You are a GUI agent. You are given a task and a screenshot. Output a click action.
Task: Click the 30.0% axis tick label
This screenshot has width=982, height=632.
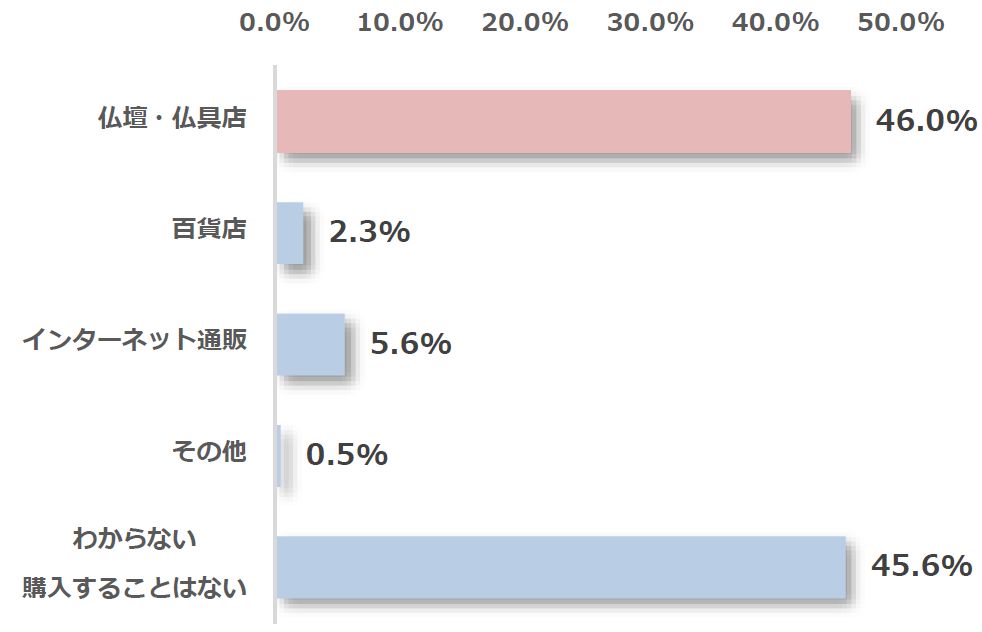[650, 23]
